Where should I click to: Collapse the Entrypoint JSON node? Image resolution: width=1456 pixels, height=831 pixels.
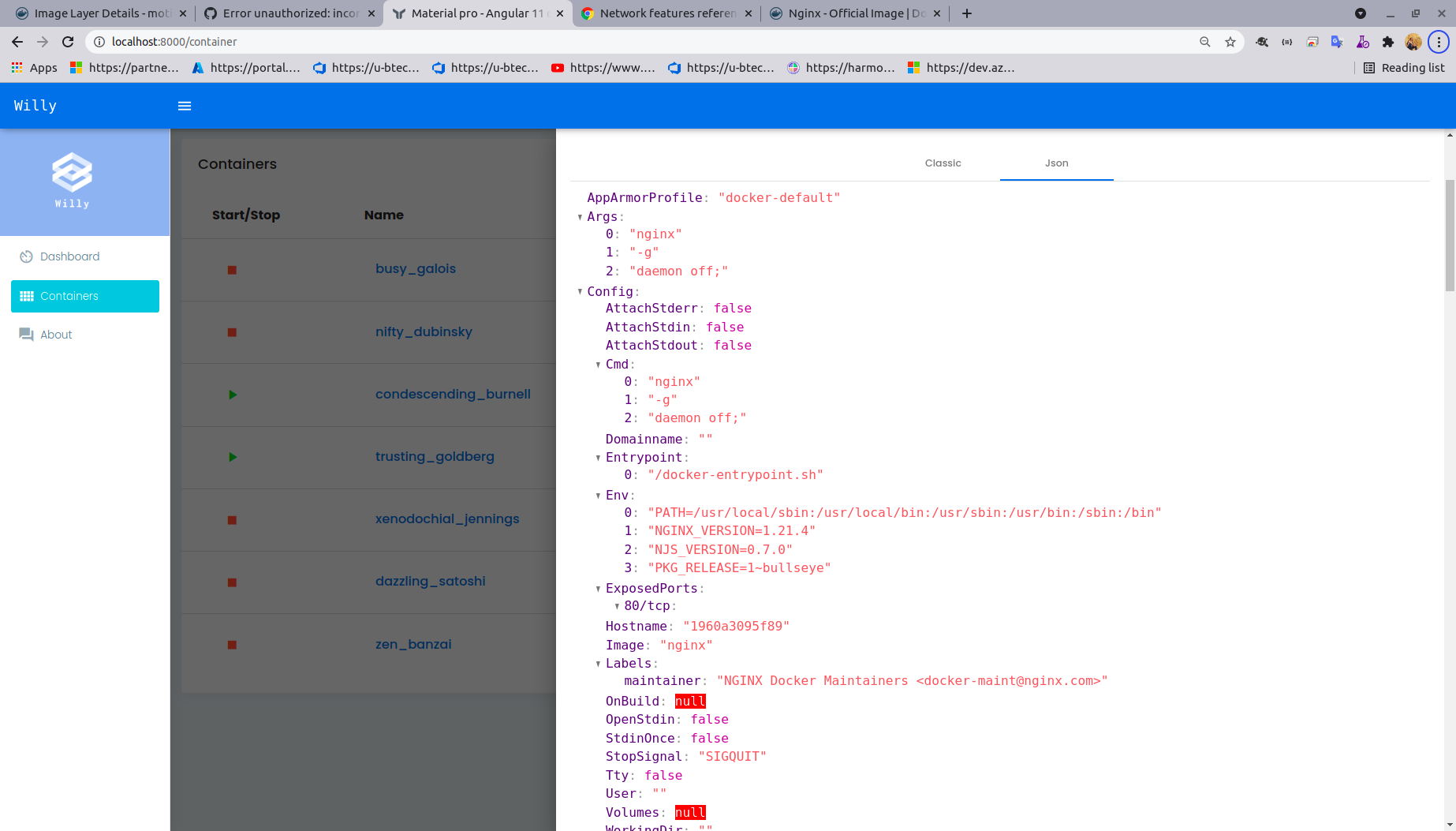click(x=598, y=458)
